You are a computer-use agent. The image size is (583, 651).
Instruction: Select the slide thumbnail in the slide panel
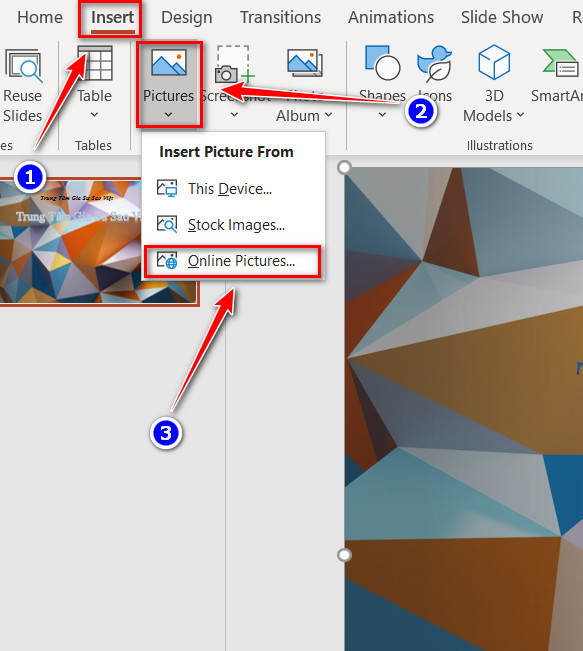[99, 242]
